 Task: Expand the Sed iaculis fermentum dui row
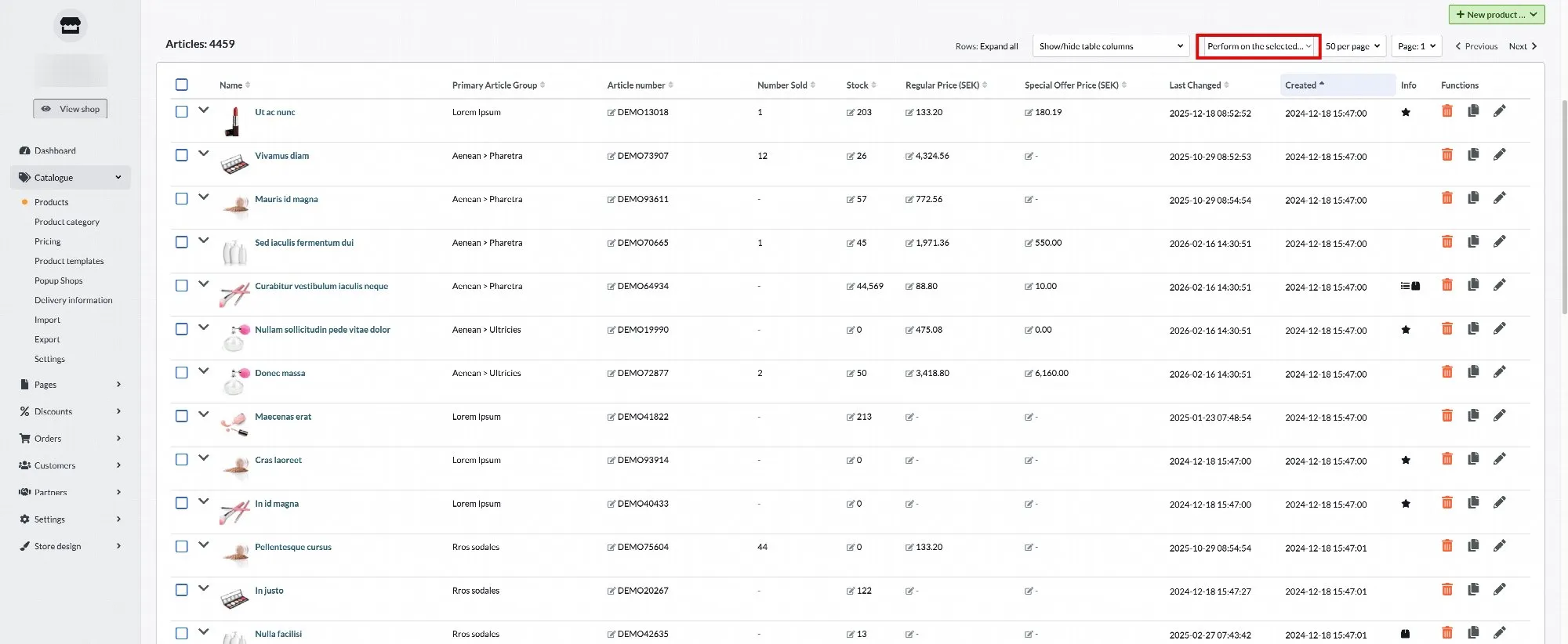[x=204, y=241]
